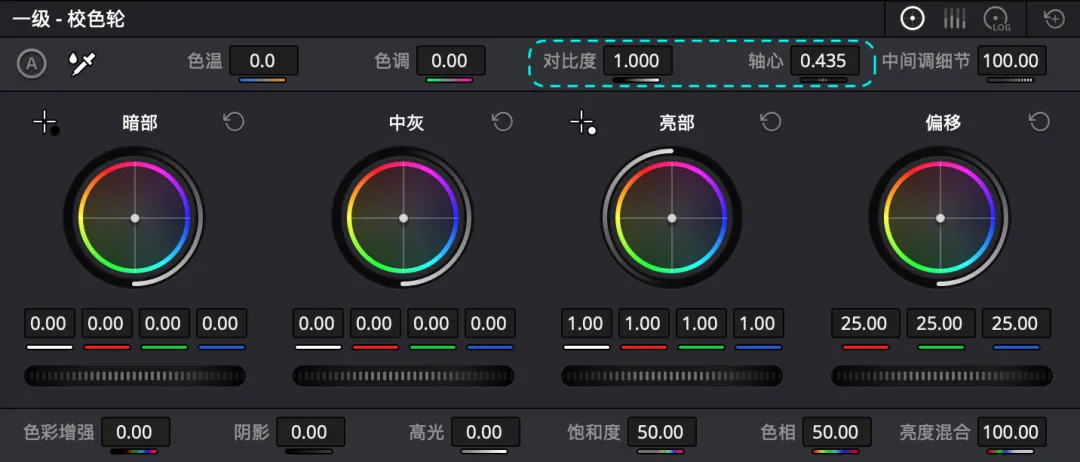Reset the 暗部 color wheel
Screen dimensions: 1080x462
[233, 122]
